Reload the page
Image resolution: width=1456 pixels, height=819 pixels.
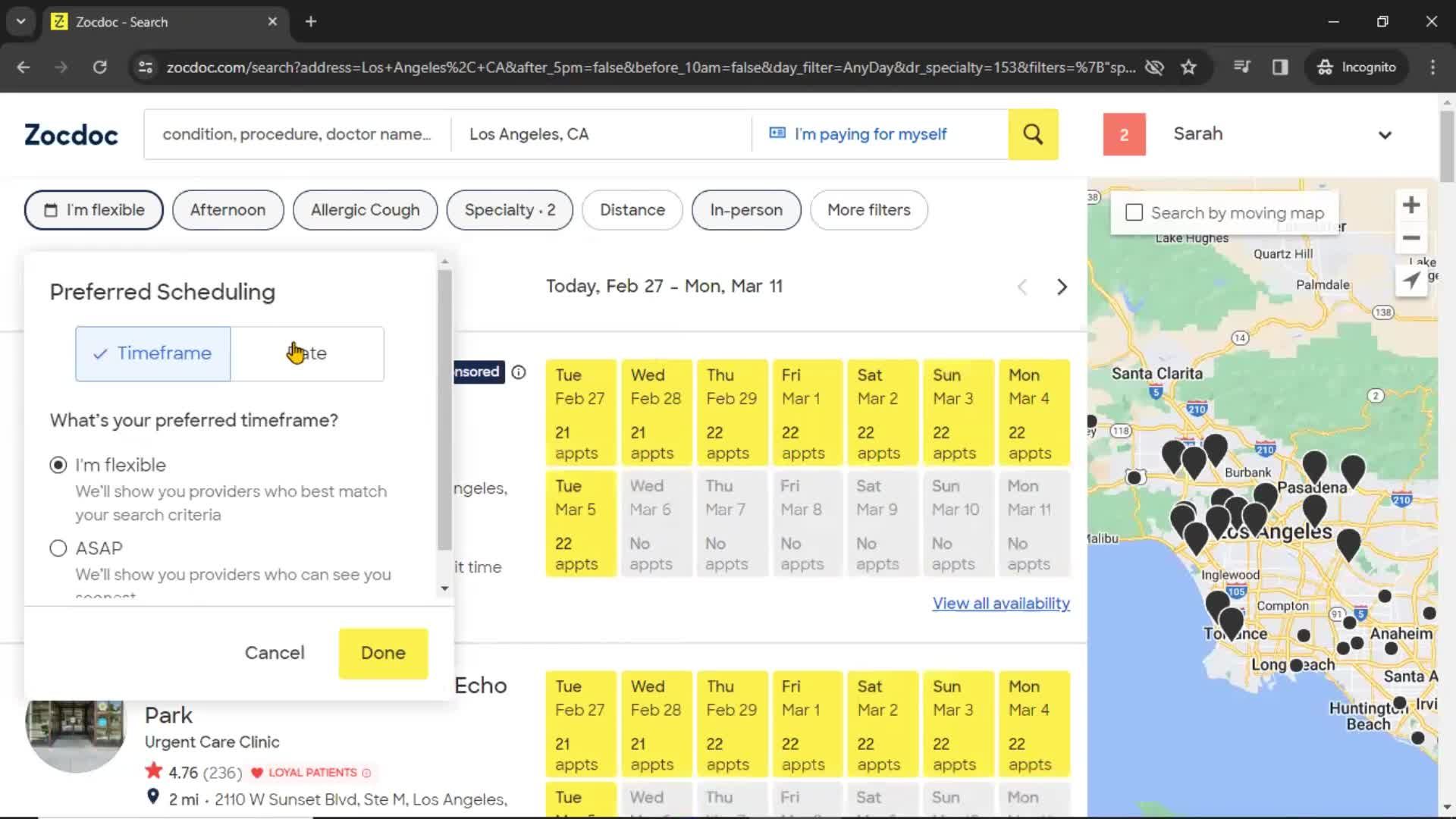coord(100,67)
